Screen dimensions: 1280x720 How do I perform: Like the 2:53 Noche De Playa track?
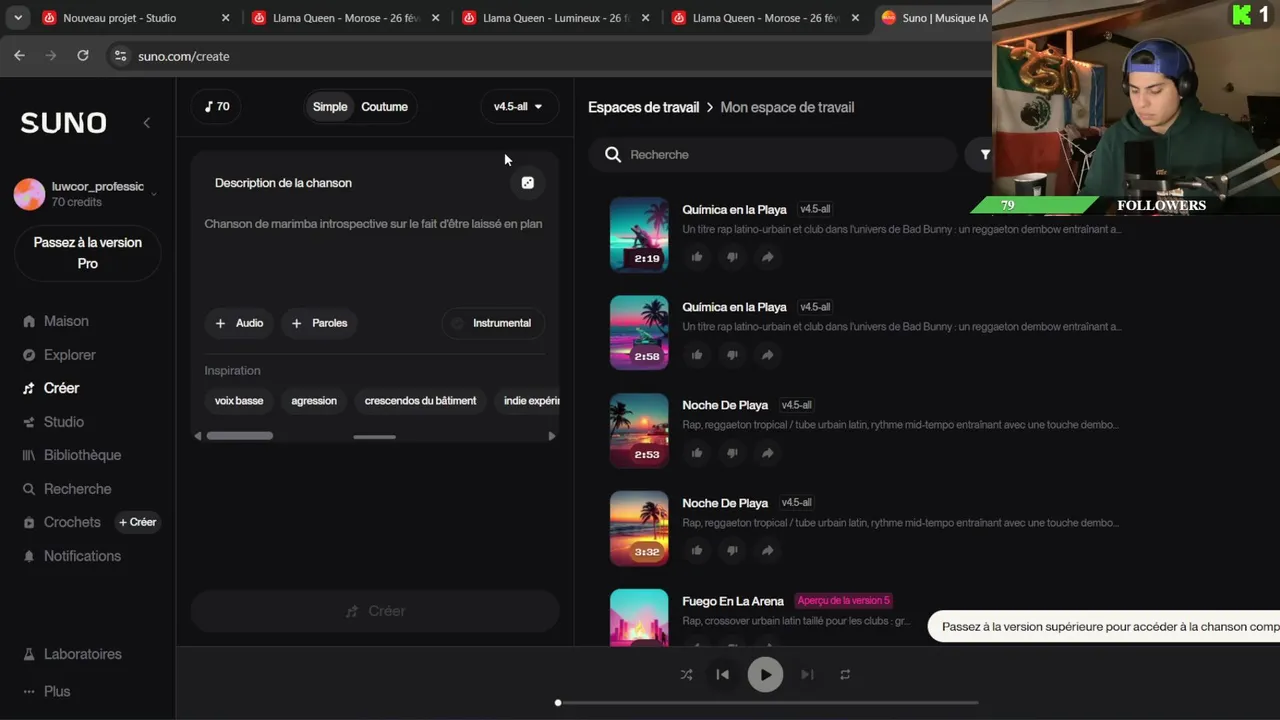click(697, 453)
